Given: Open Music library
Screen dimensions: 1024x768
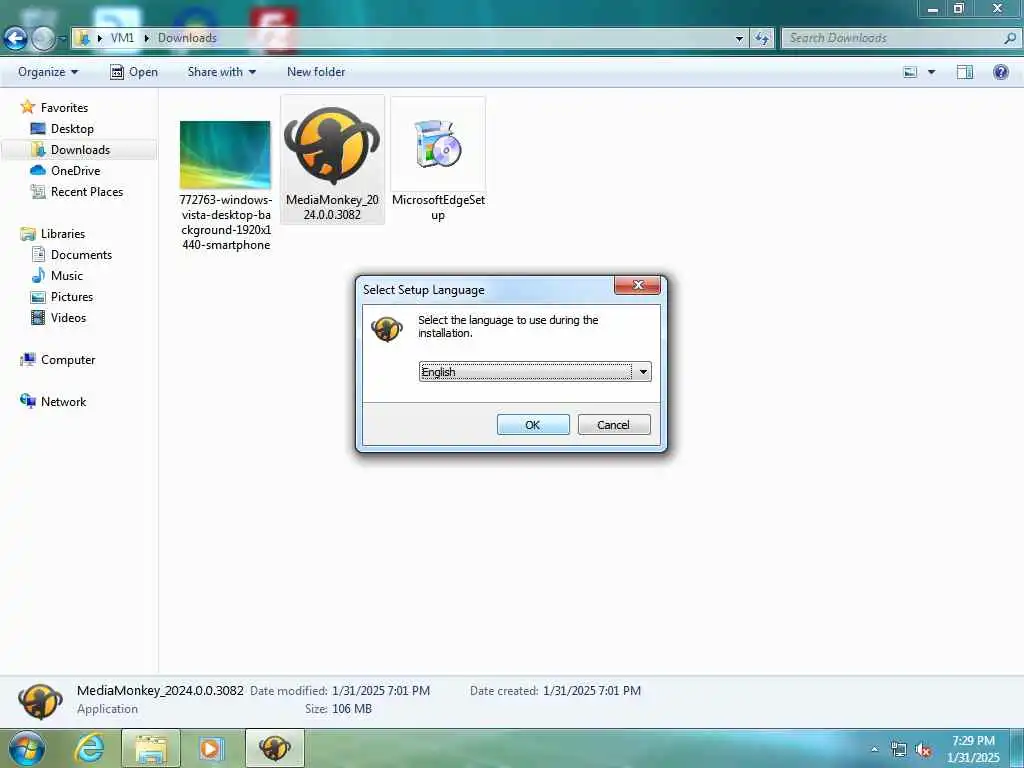Looking at the screenshot, I should point(67,276).
